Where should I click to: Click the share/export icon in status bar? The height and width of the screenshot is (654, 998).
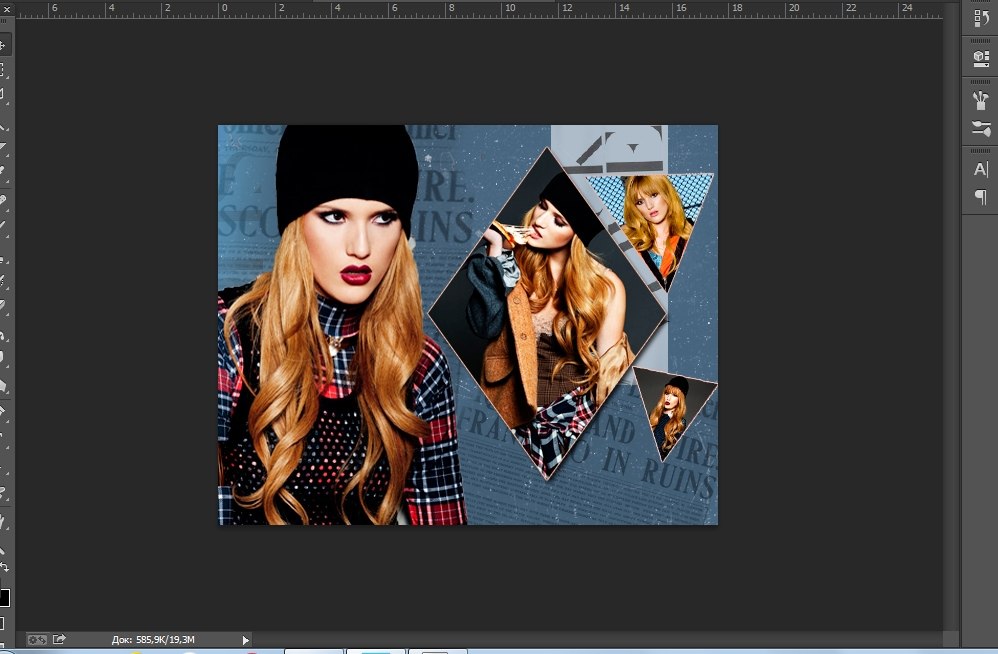(59, 639)
